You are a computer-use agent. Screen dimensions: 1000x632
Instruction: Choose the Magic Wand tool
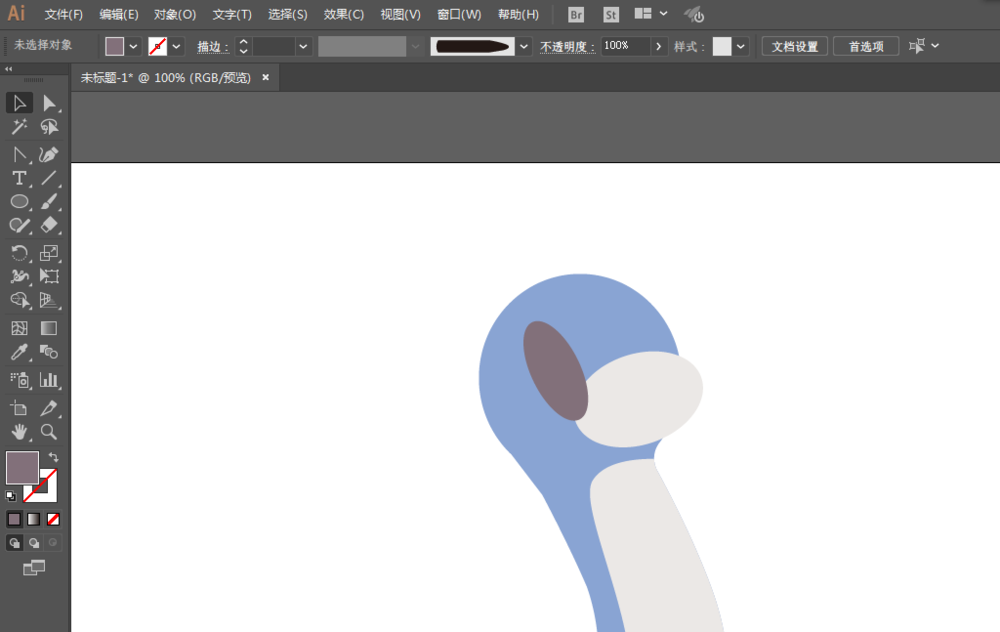click(19, 127)
